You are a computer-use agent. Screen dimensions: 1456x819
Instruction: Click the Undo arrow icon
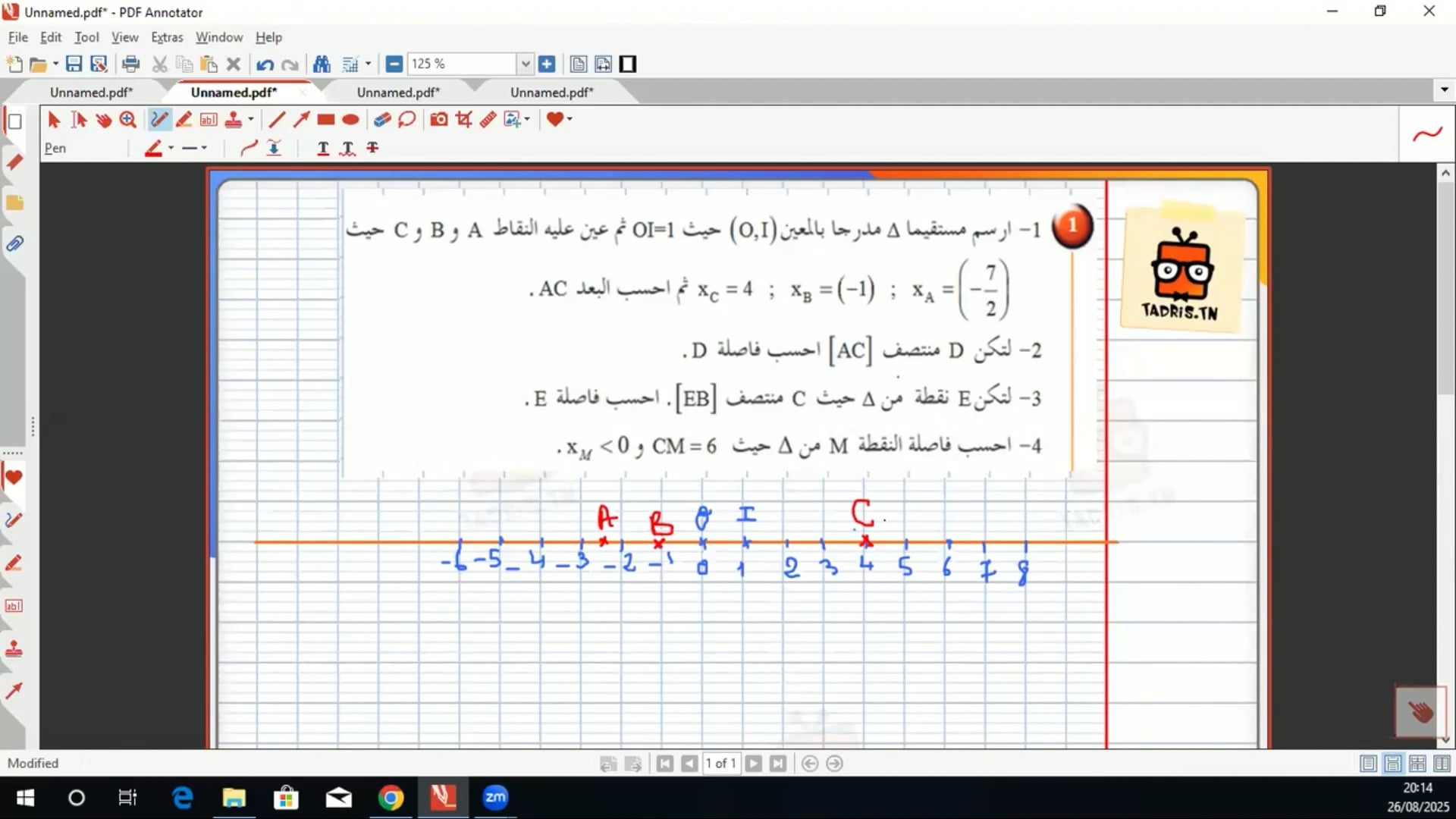coord(265,64)
